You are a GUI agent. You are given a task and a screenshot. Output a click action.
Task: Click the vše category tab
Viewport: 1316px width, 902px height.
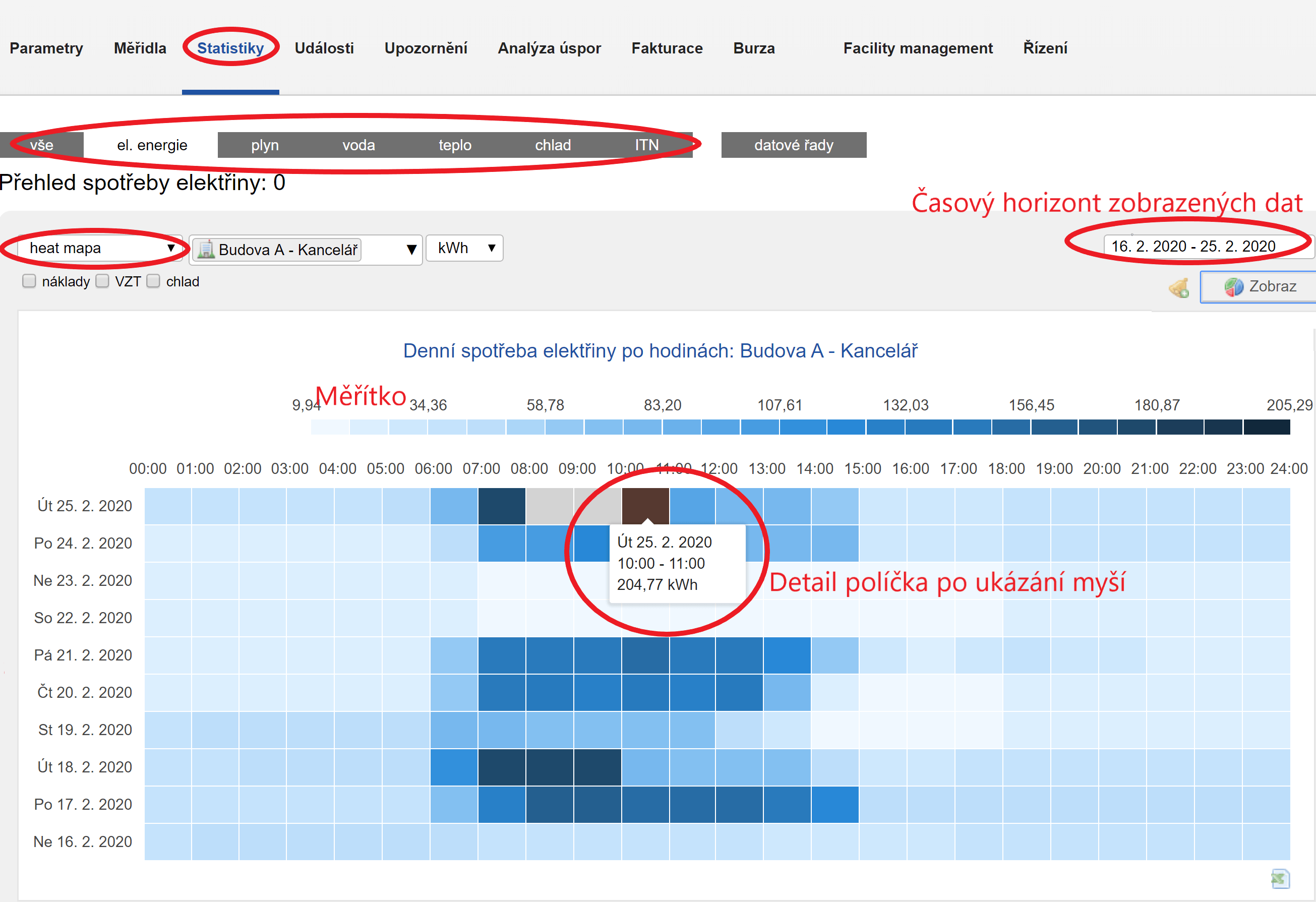[x=41, y=145]
